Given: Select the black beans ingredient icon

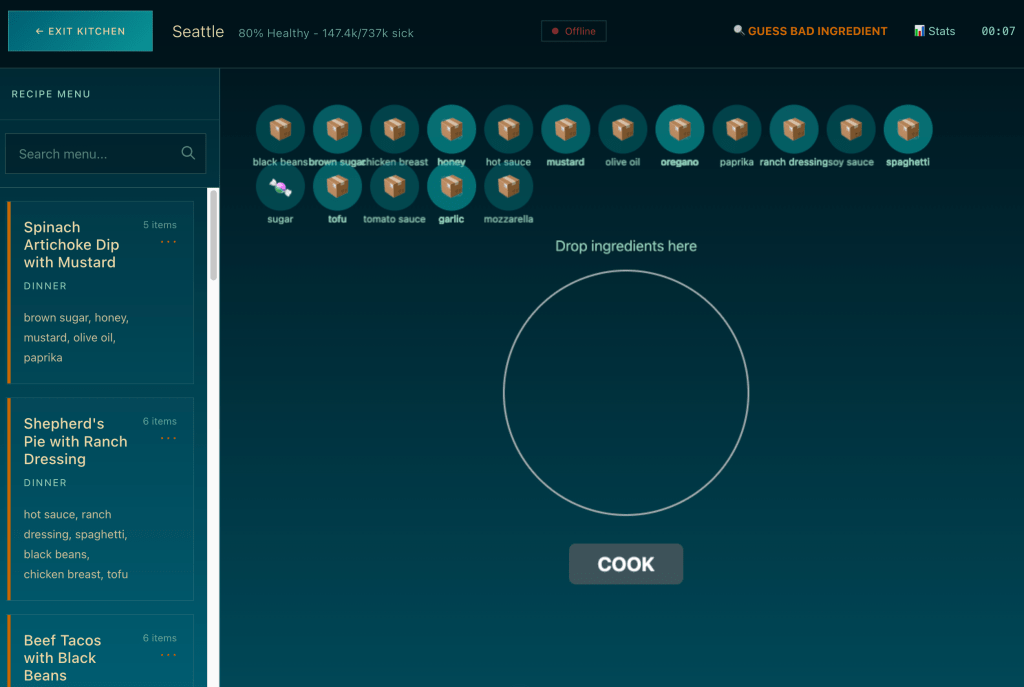Looking at the screenshot, I should 280,130.
